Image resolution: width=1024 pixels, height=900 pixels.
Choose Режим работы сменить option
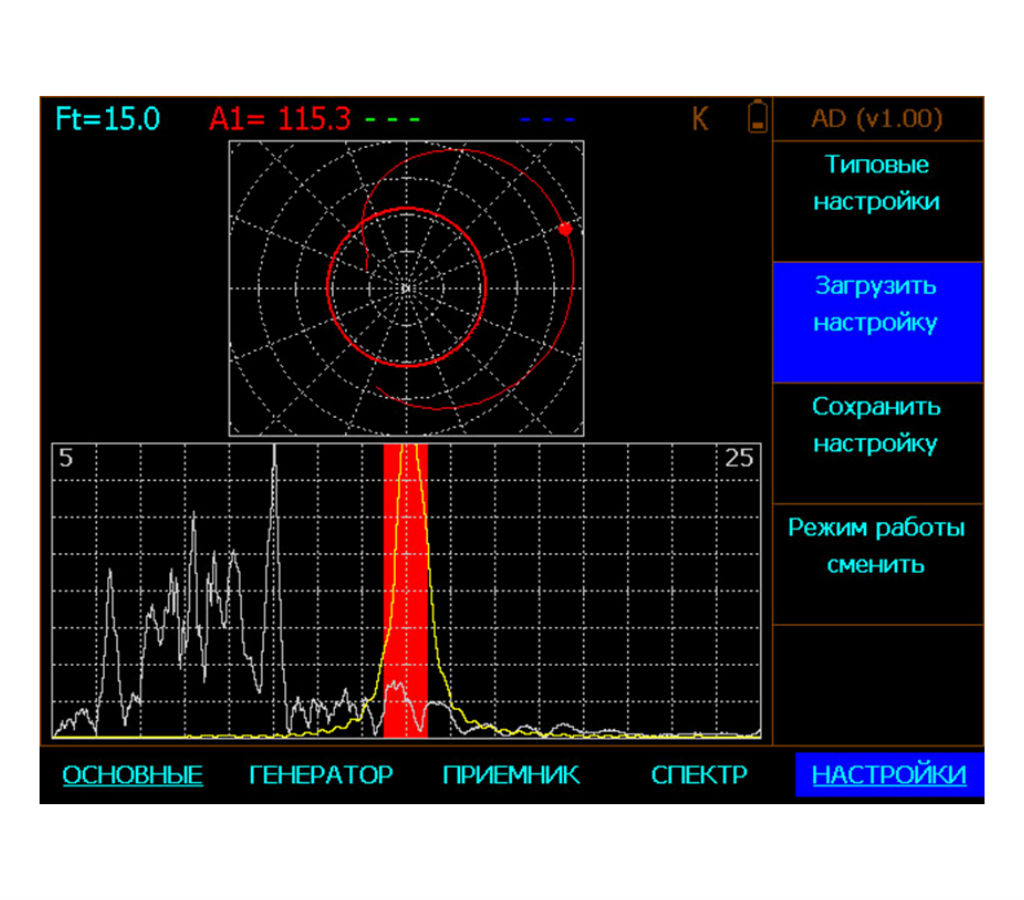click(877, 564)
